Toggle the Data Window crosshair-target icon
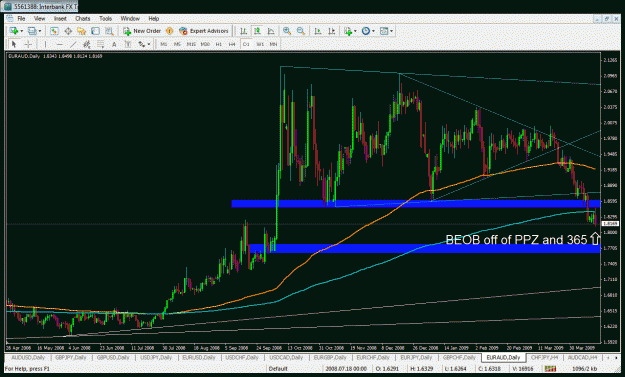The height and width of the screenshot is (377, 625). 68,31
